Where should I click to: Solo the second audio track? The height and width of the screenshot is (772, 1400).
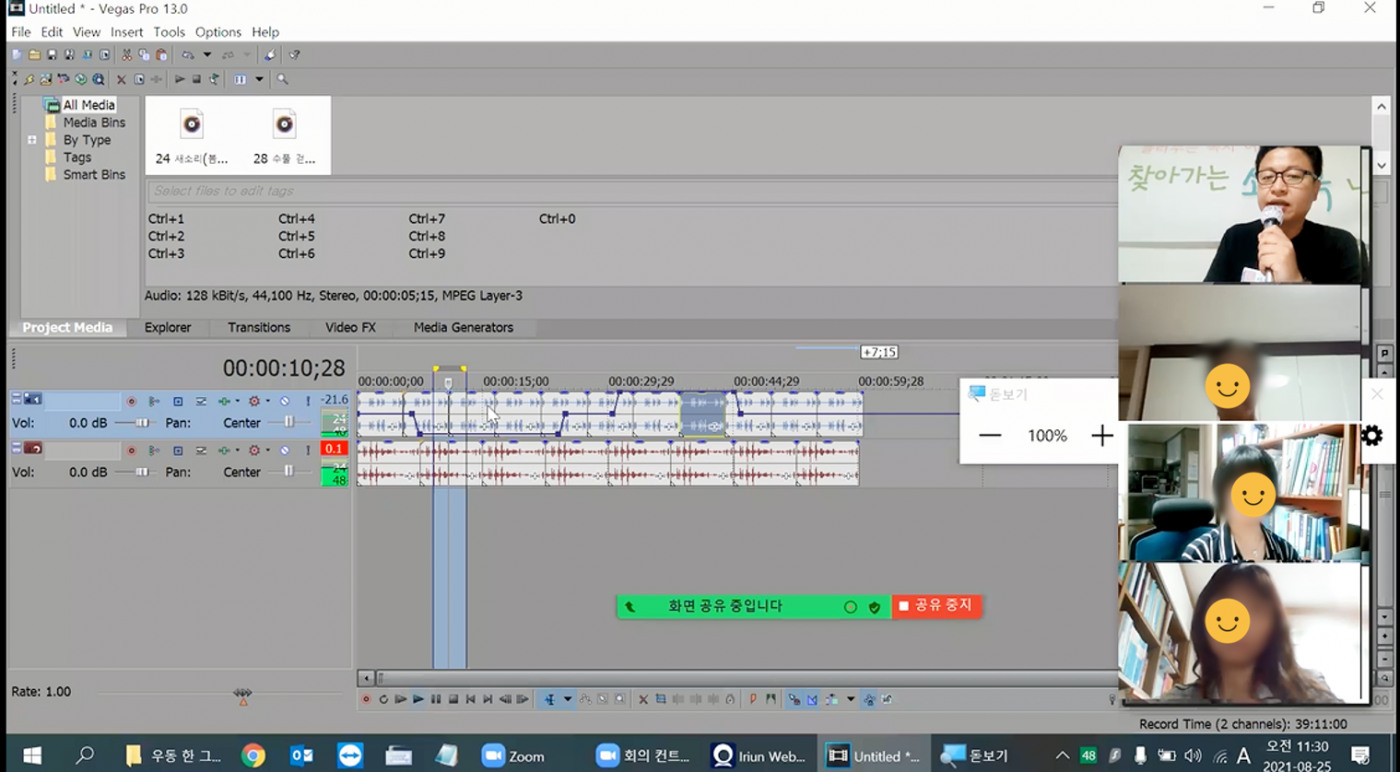pyautogui.click(x=308, y=450)
